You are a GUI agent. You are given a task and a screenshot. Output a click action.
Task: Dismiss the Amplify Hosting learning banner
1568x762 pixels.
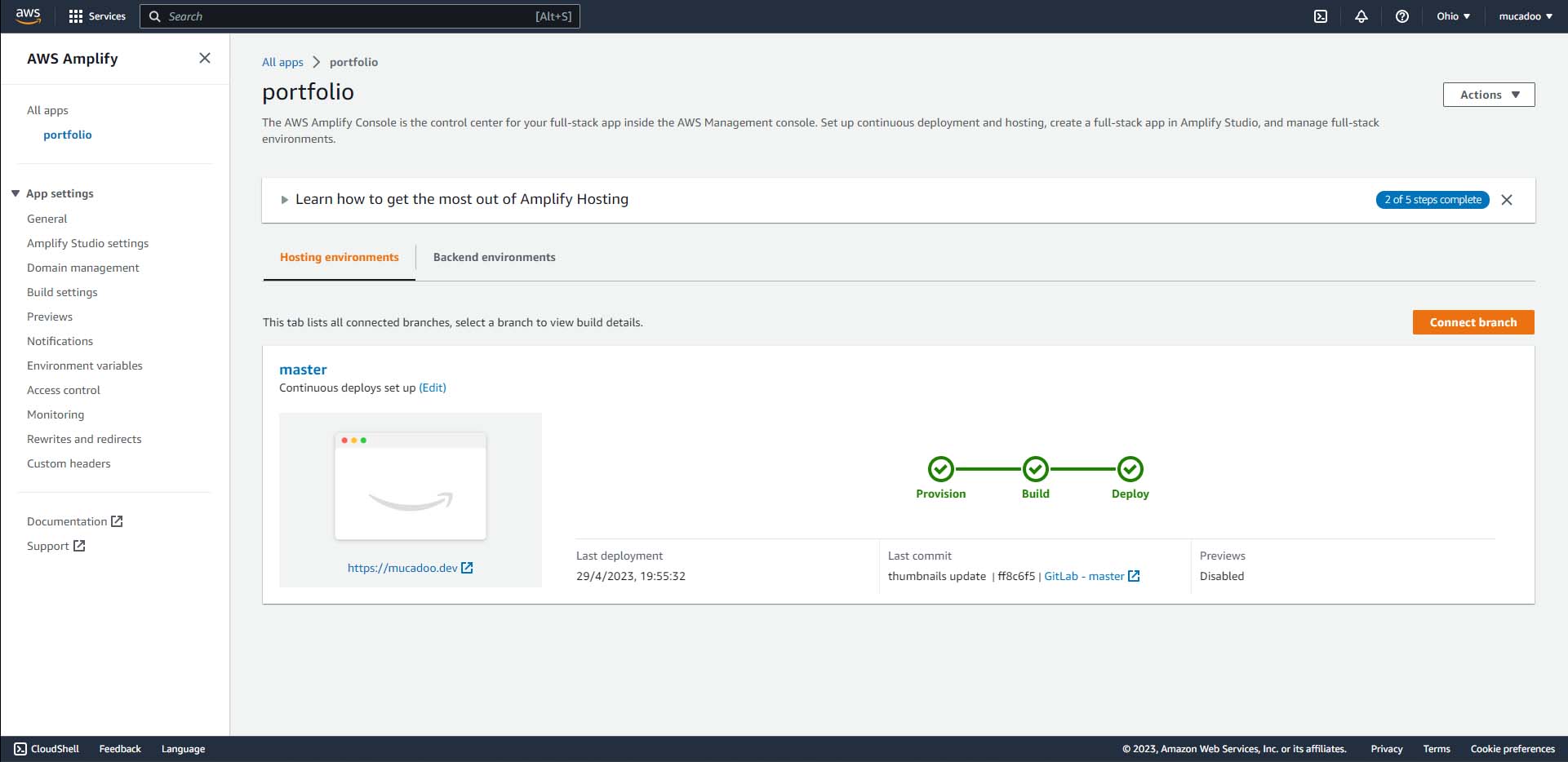pyautogui.click(x=1507, y=200)
